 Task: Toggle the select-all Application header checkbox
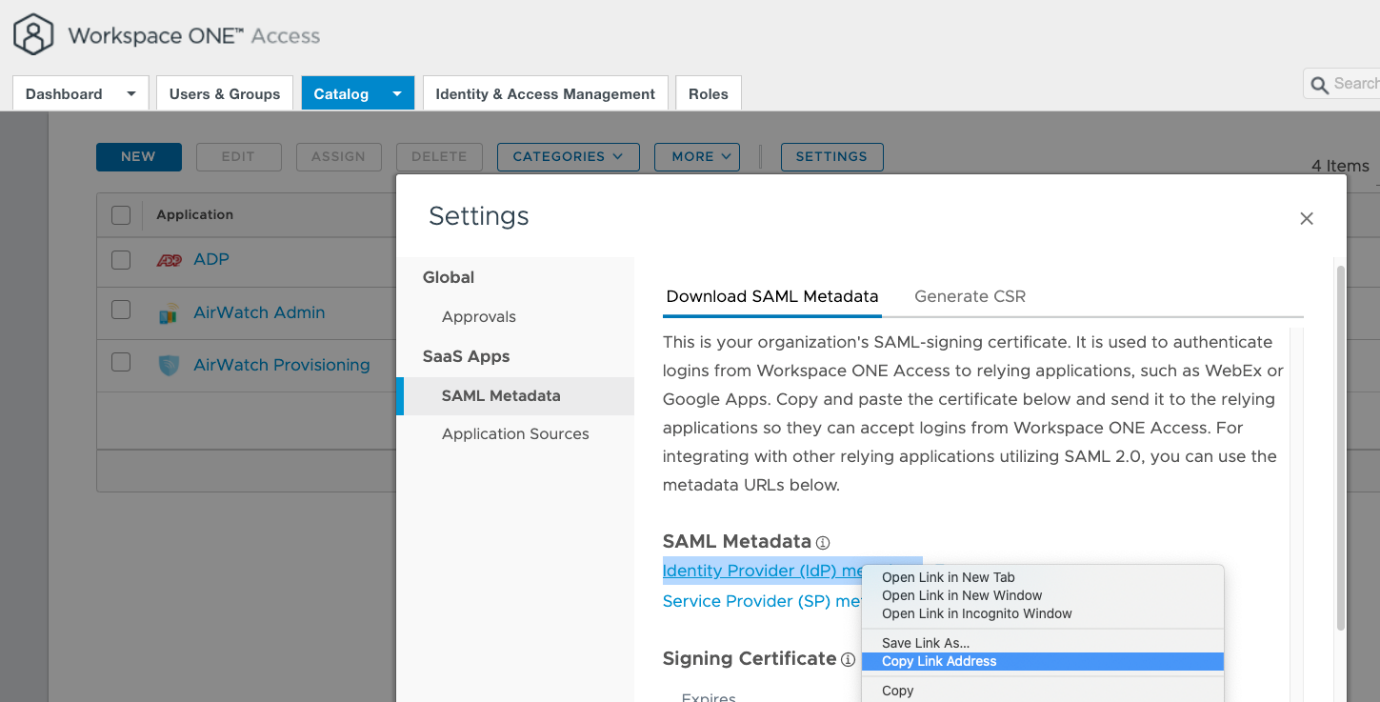[x=121, y=215]
